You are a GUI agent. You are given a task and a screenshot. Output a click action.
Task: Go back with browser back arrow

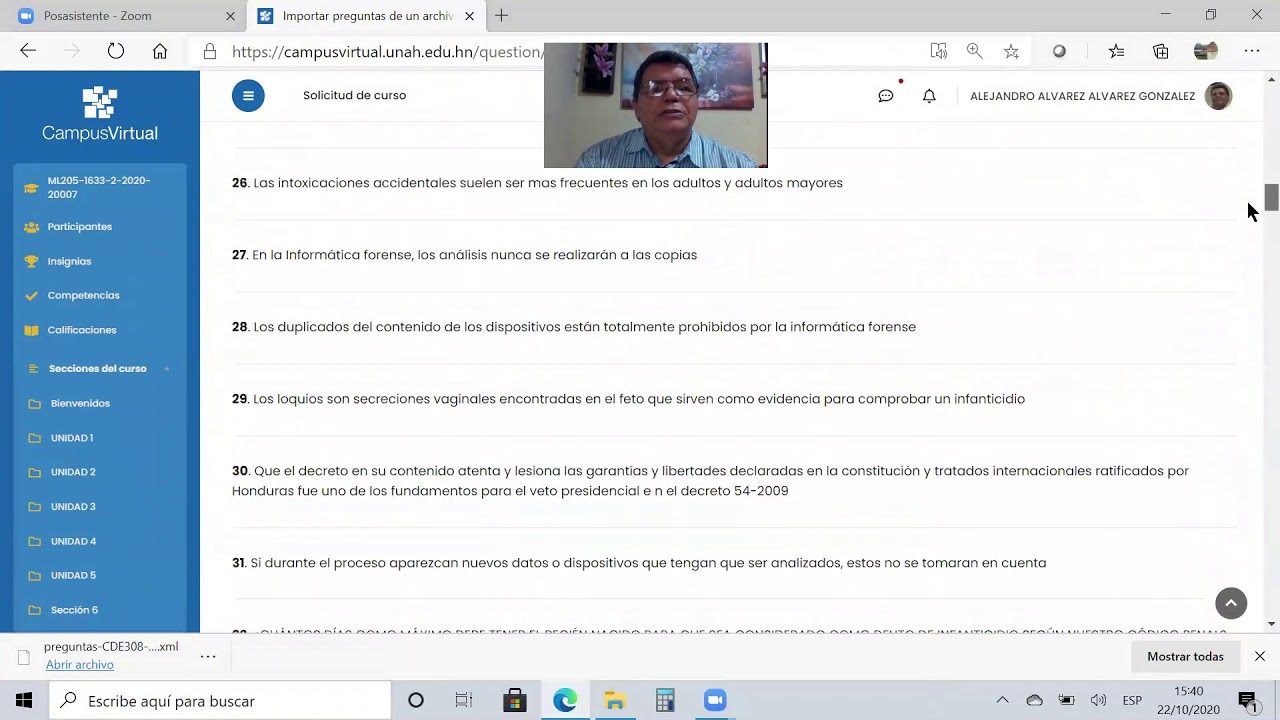pyautogui.click(x=28, y=51)
